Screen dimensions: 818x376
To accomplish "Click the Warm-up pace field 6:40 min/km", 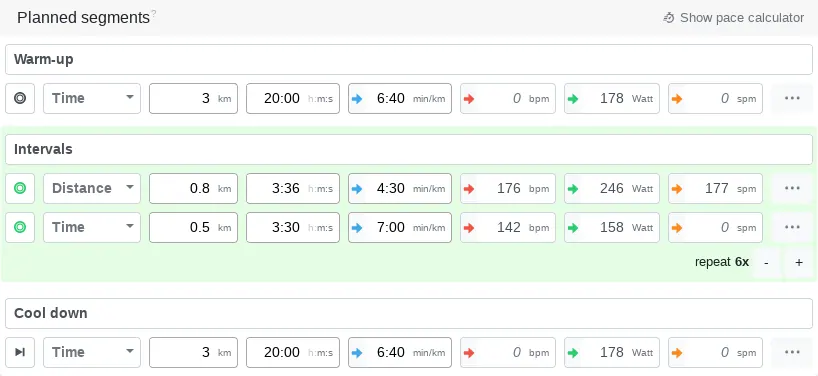I will [x=400, y=98].
